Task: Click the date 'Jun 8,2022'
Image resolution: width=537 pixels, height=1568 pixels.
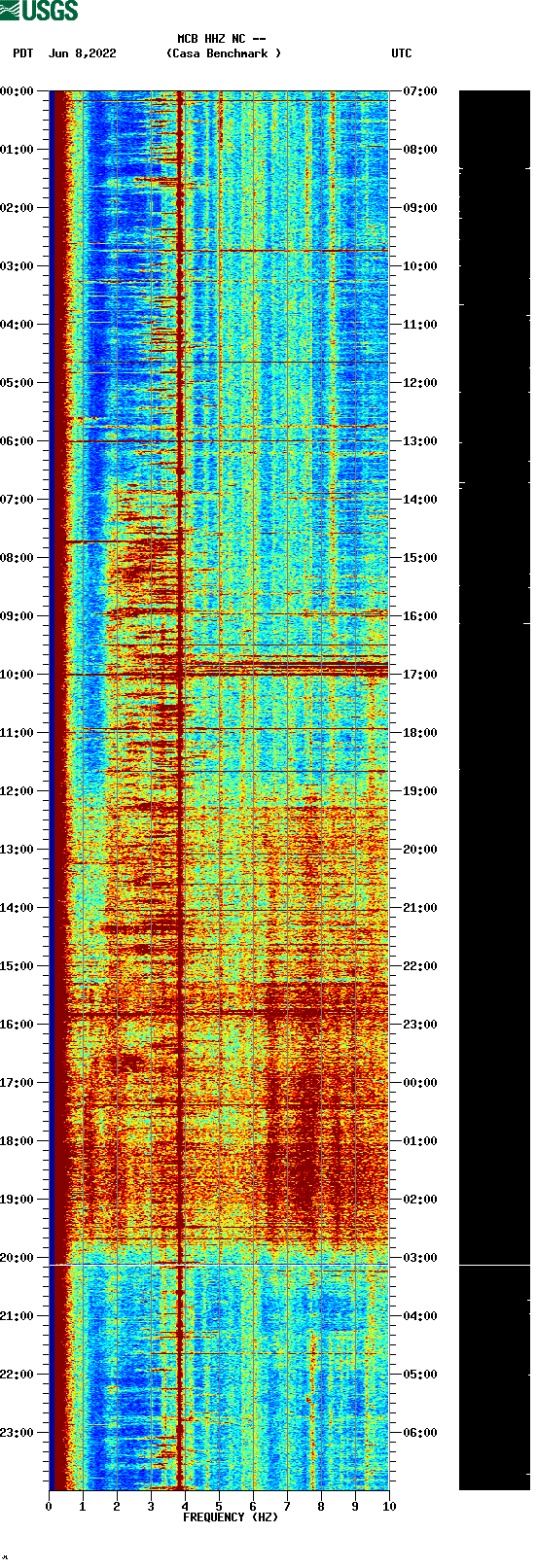Action: point(82,53)
